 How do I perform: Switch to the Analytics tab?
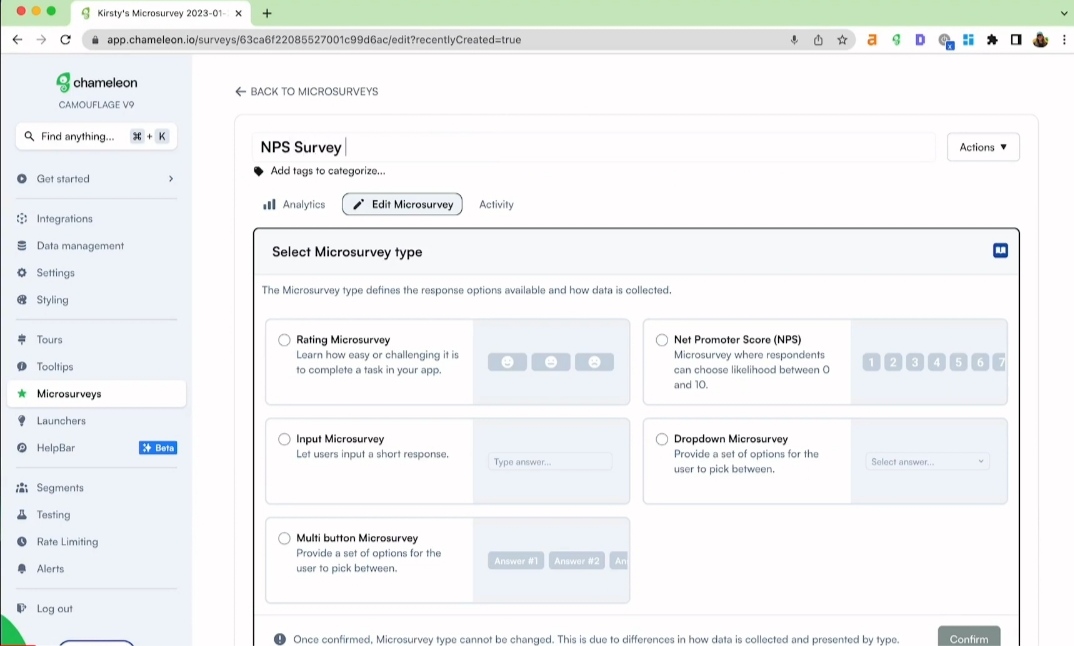[x=295, y=204]
